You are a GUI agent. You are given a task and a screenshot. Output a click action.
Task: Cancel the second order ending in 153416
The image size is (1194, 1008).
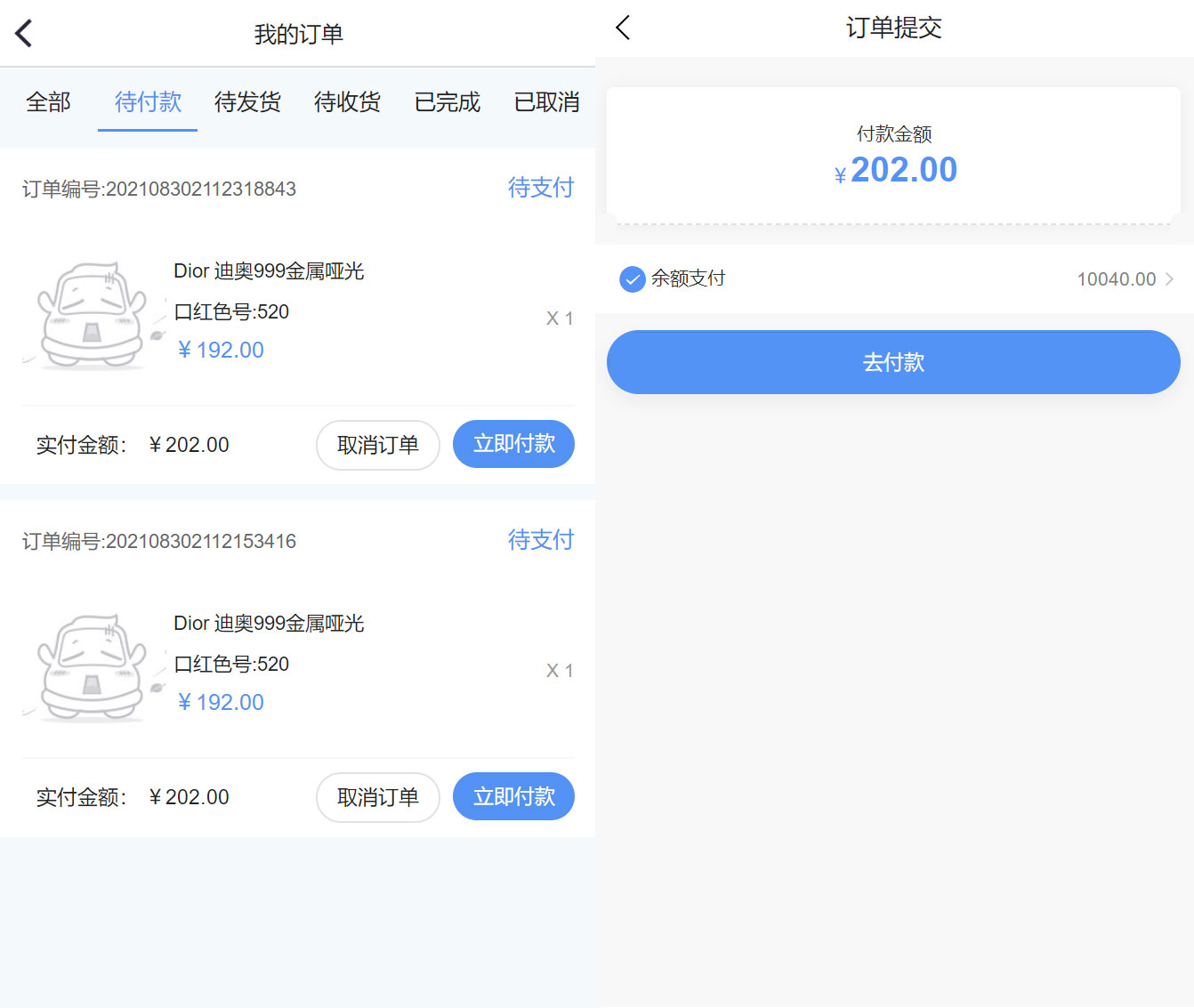(x=377, y=797)
